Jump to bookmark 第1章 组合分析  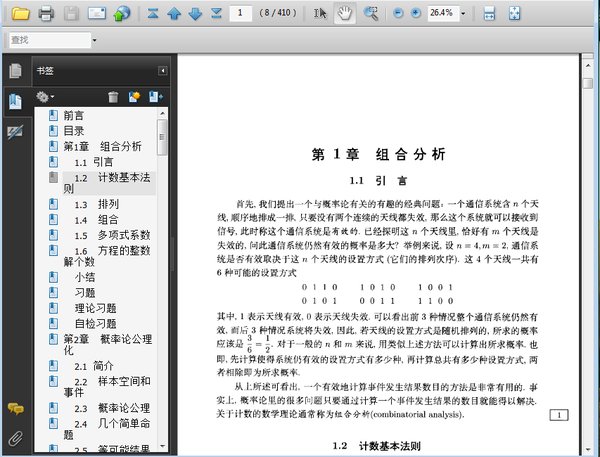pos(103,146)
